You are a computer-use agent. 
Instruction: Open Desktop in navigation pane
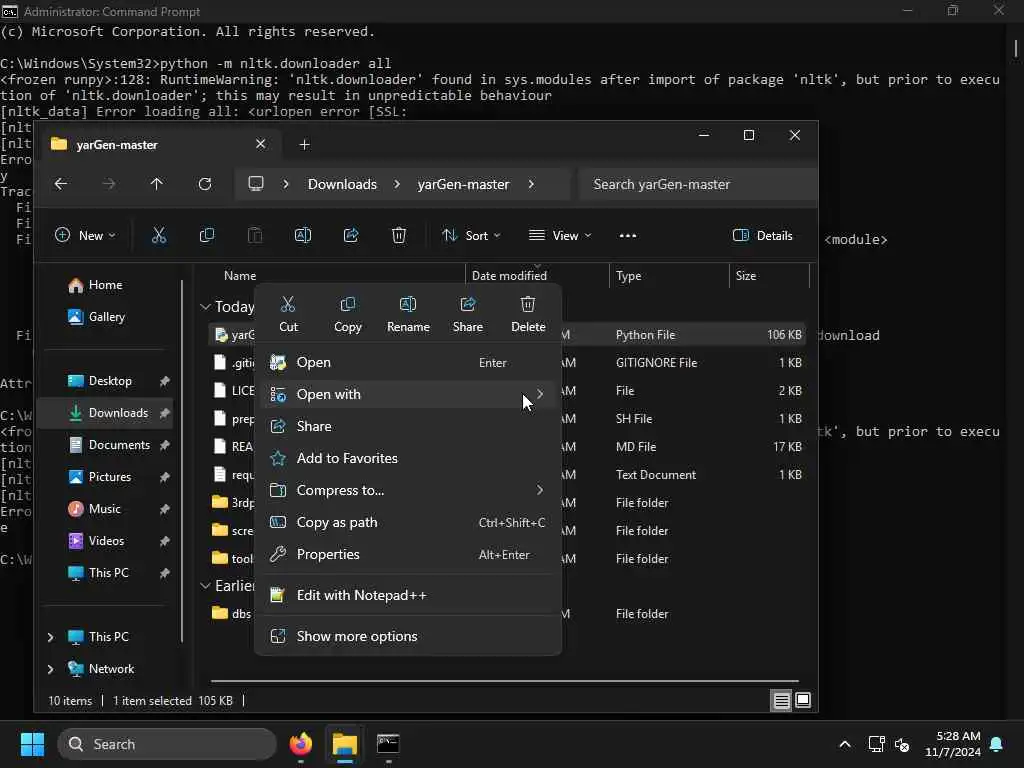(108, 381)
